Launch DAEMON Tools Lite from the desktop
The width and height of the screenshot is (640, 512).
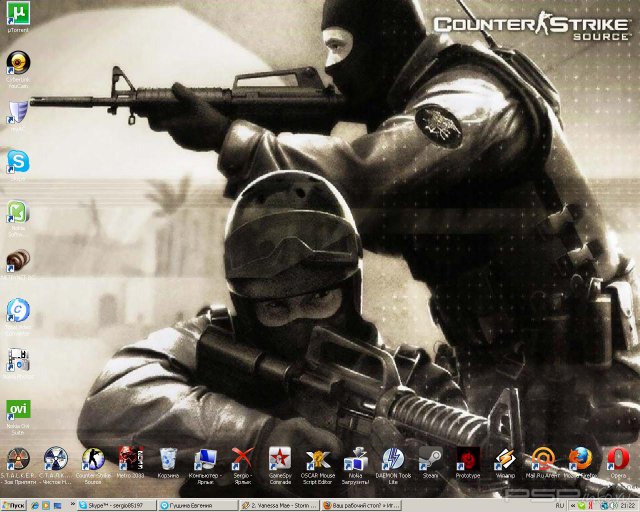coord(392,459)
